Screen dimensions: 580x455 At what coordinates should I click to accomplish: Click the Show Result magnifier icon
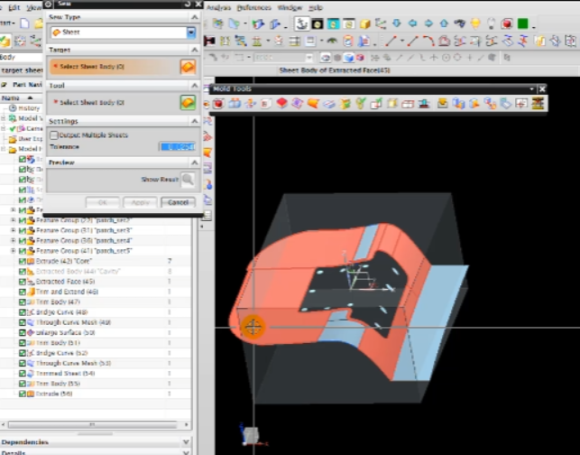point(188,179)
